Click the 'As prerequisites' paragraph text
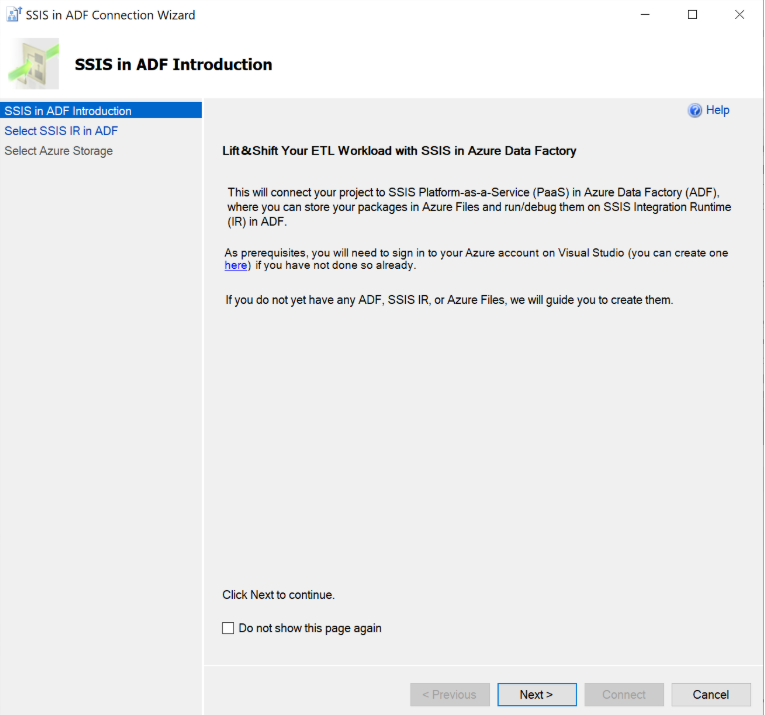765x715 pixels. coord(476,259)
